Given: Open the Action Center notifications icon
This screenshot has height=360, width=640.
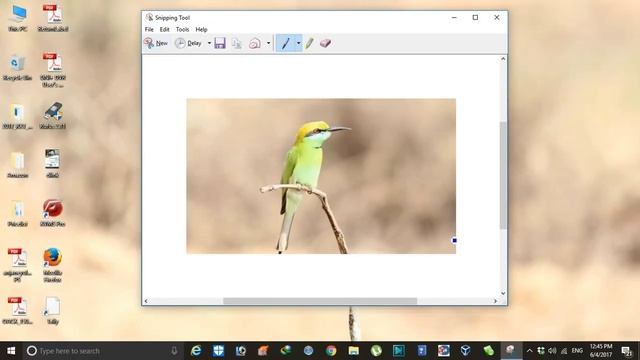Looking at the screenshot, I should click(x=627, y=351).
